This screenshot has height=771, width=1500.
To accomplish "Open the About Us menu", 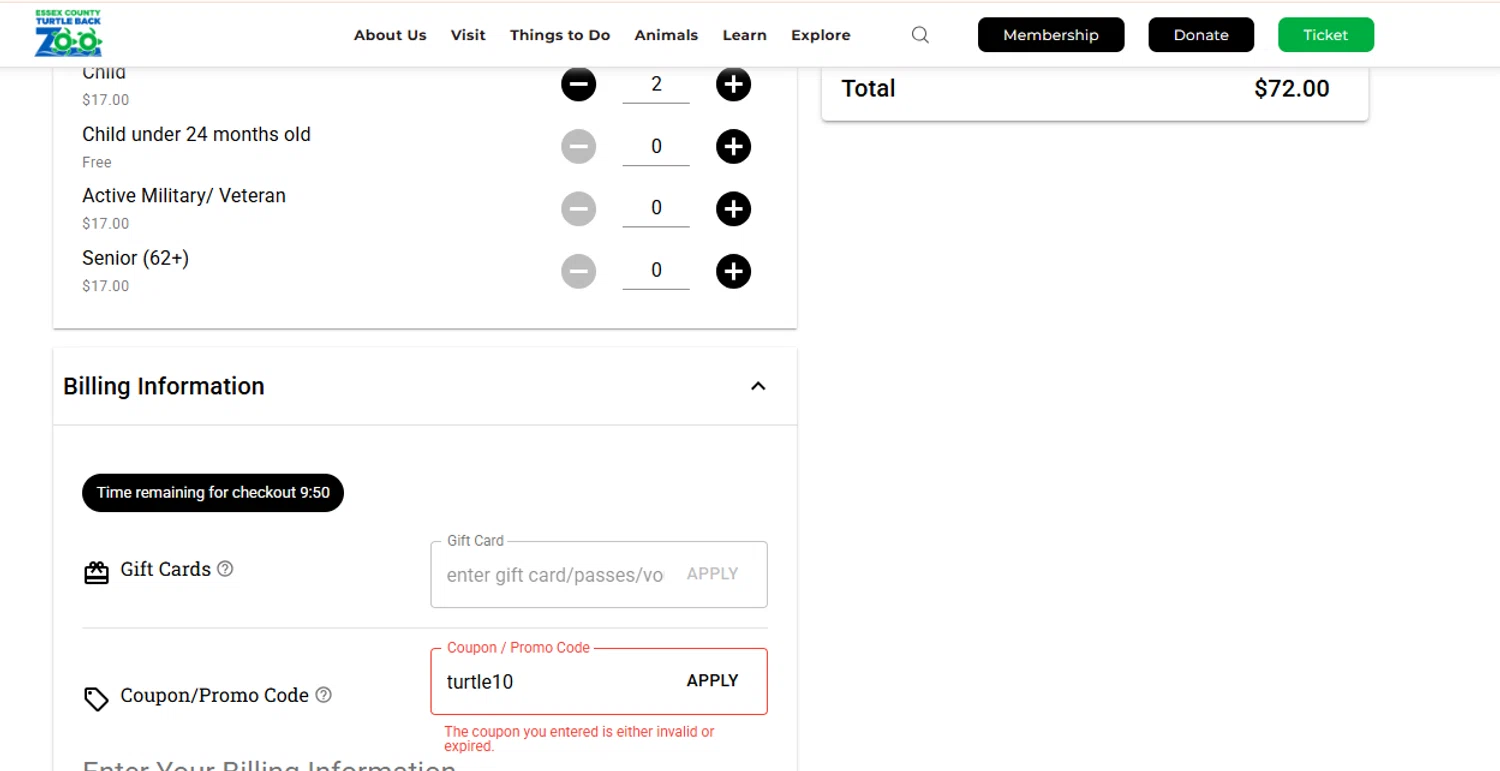I will [390, 35].
